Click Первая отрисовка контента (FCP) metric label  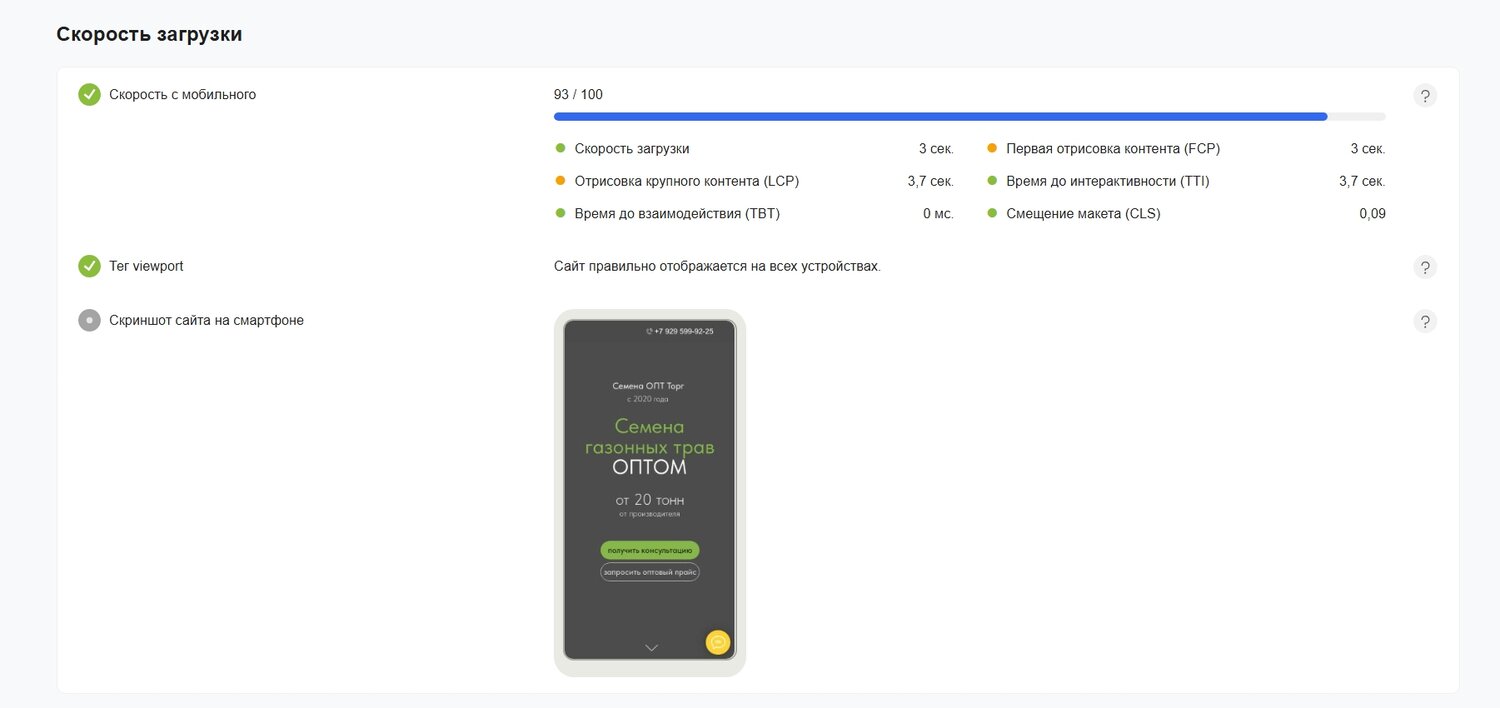pyautogui.click(x=1113, y=148)
